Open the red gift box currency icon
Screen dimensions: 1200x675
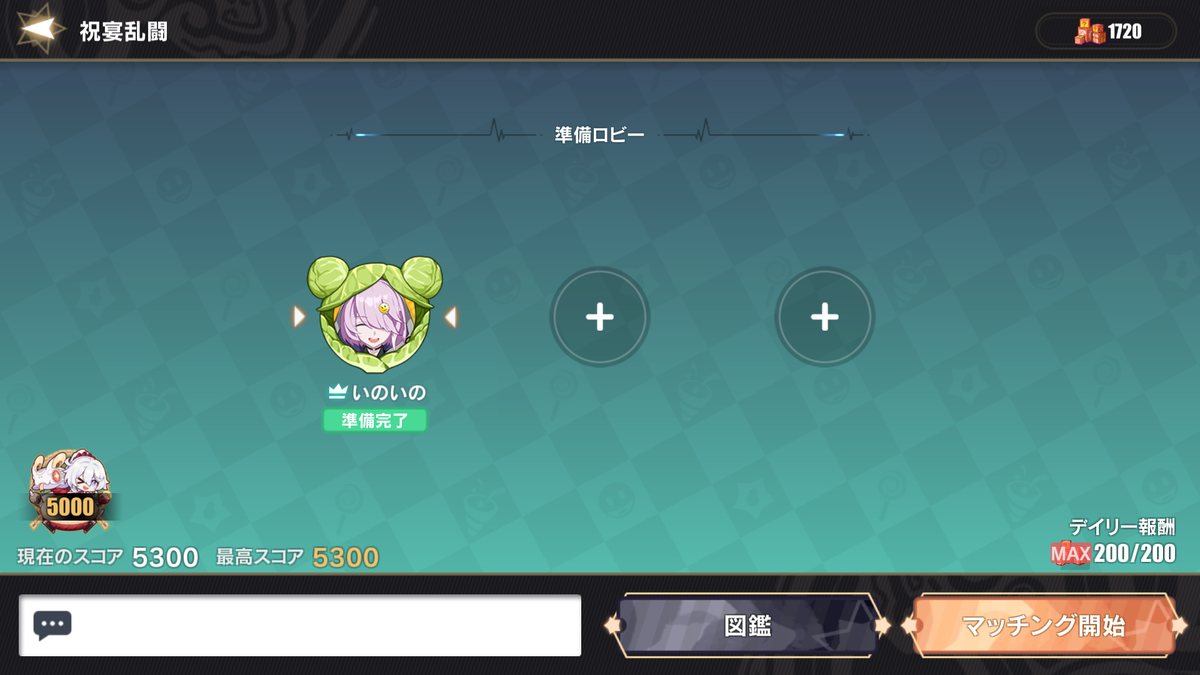point(1090,32)
